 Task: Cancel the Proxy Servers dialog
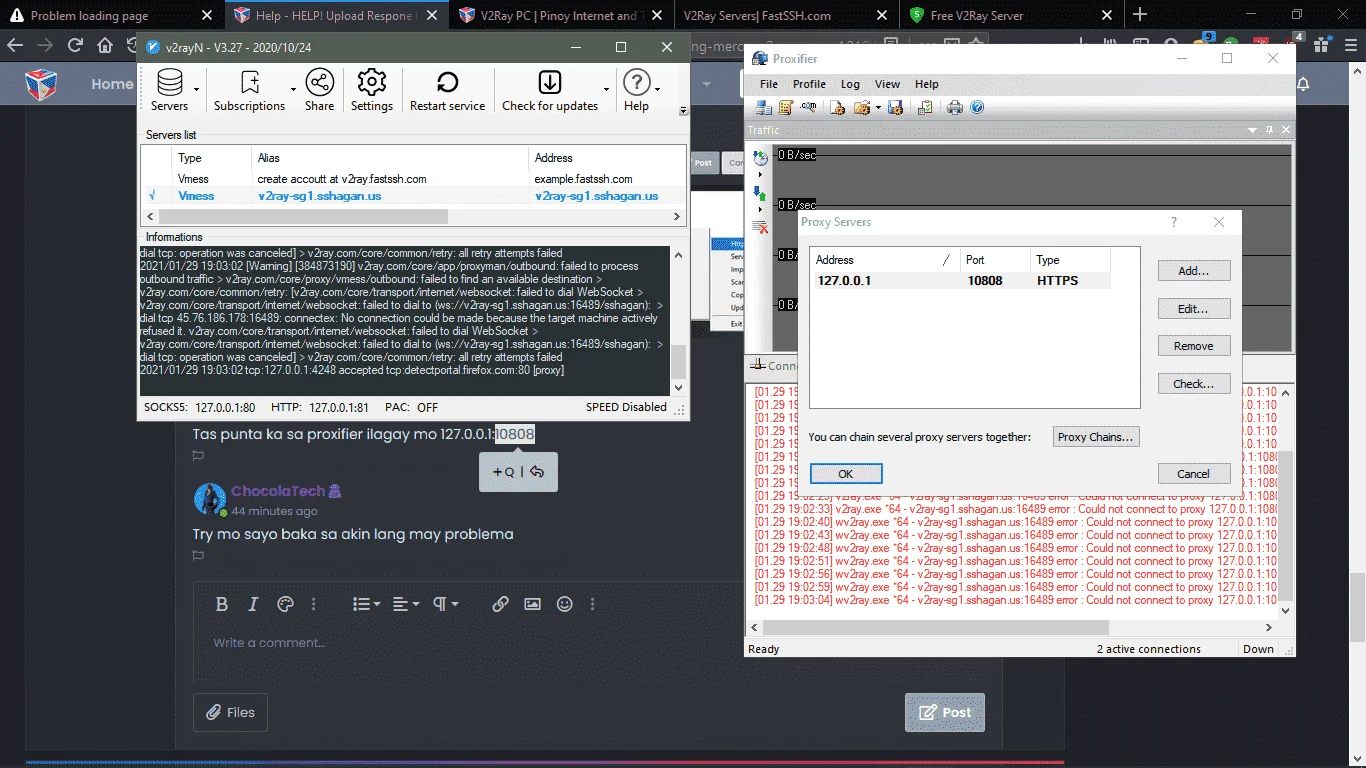pos(1194,474)
